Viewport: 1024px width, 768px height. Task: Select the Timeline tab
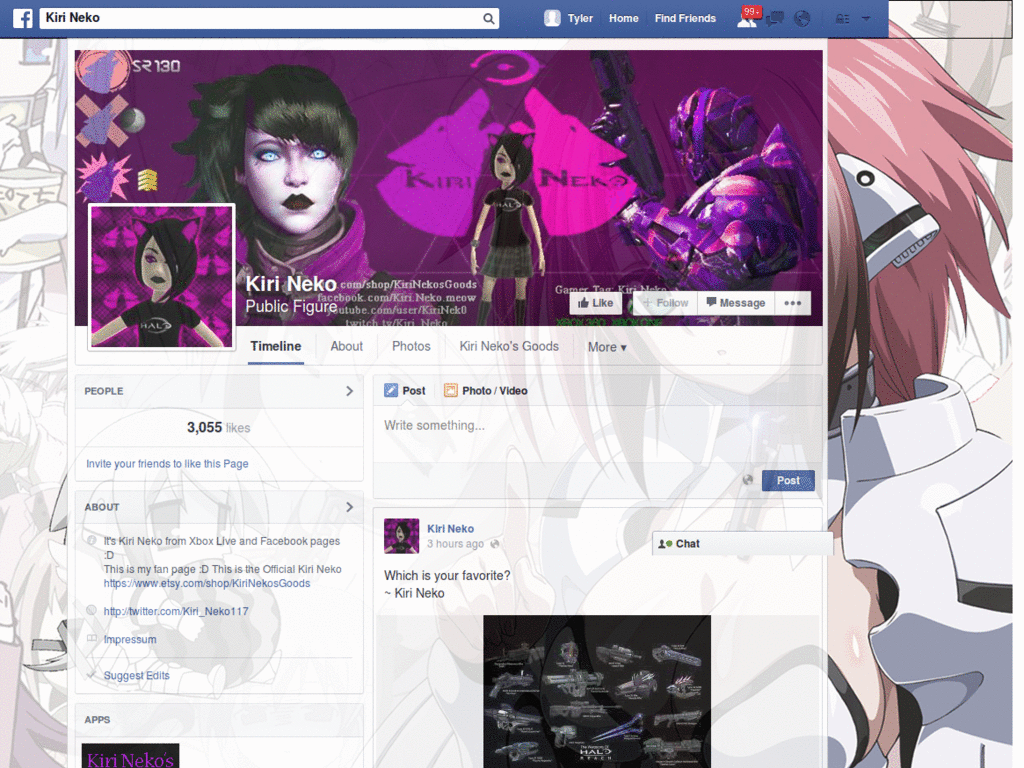[276, 347]
